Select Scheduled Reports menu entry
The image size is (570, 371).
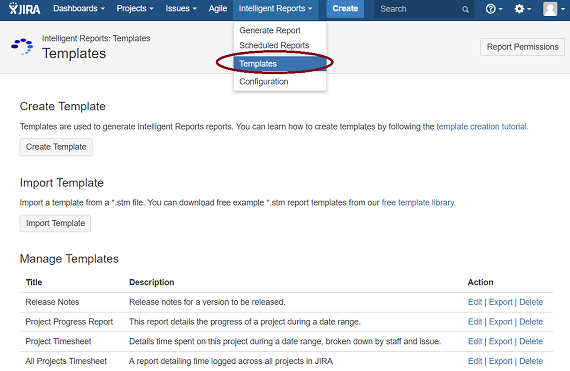[274, 45]
